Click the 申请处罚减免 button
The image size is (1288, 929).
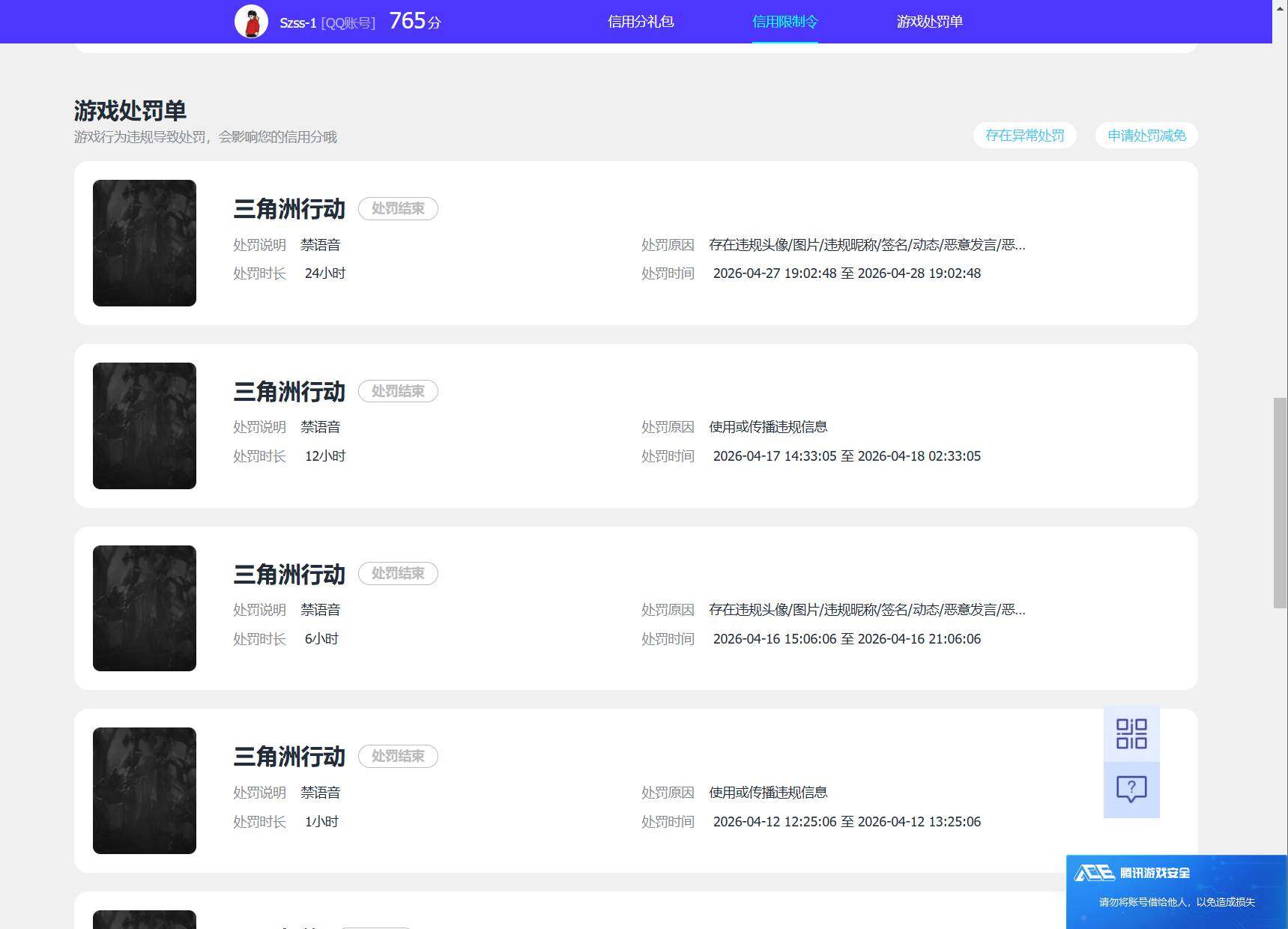click(1146, 136)
